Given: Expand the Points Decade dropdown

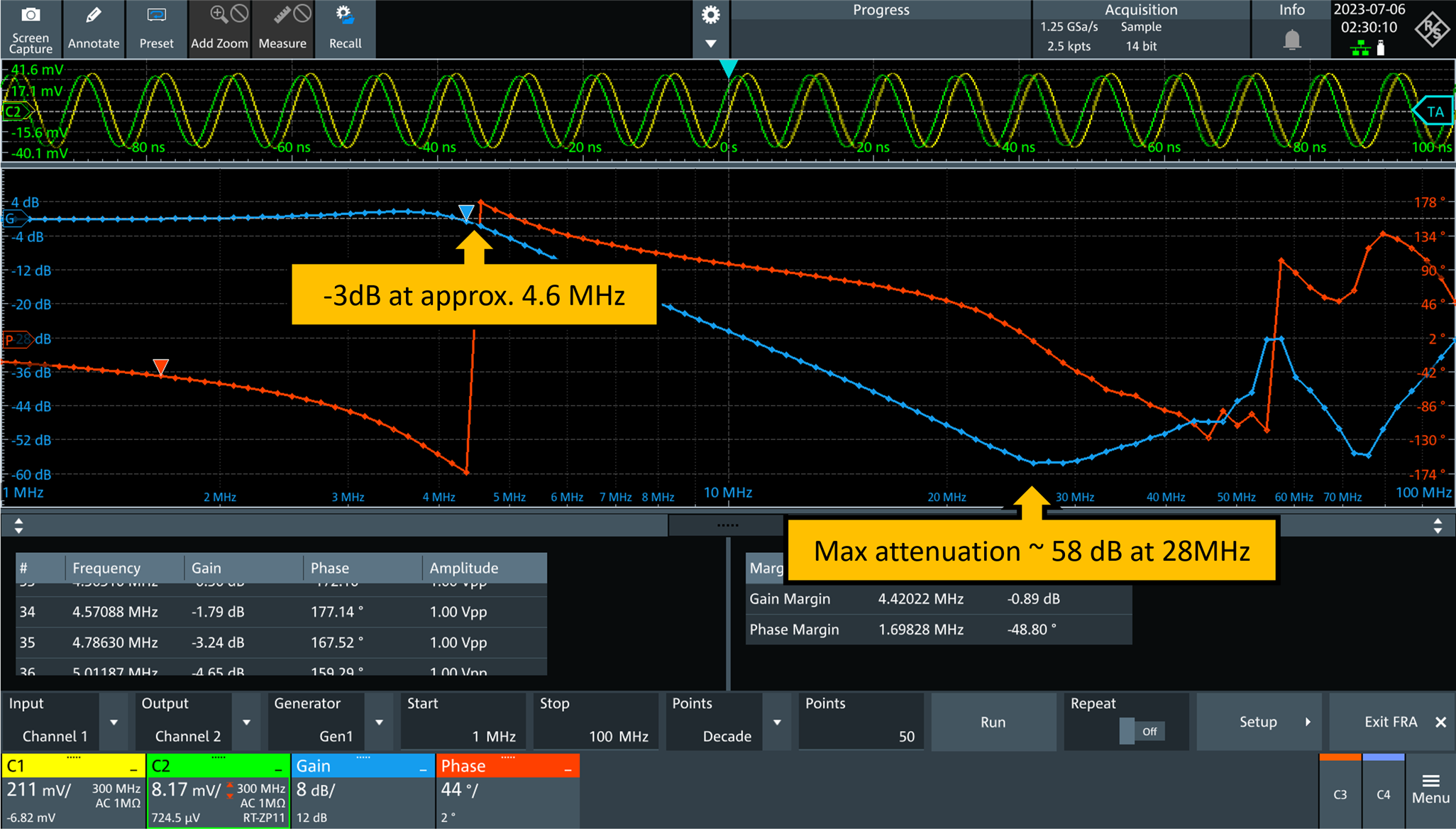Looking at the screenshot, I should (777, 723).
